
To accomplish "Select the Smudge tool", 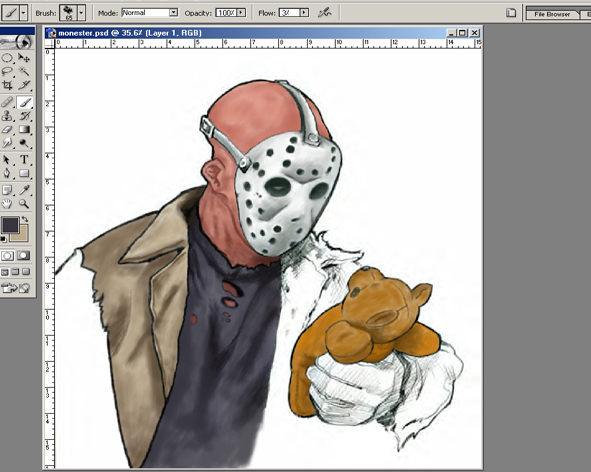I will click(8, 143).
